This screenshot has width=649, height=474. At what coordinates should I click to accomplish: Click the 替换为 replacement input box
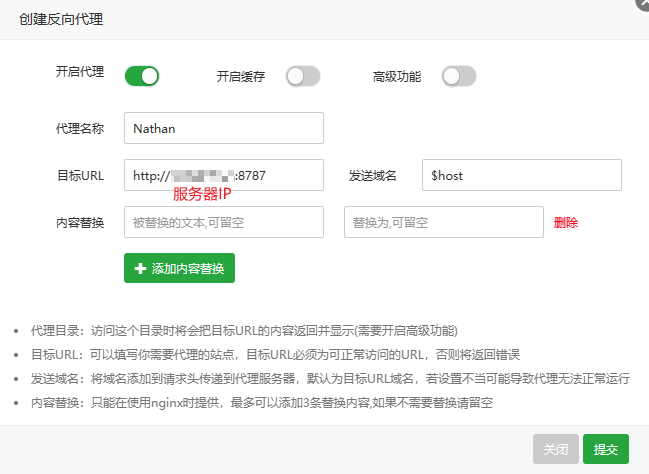(x=444, y=222)
